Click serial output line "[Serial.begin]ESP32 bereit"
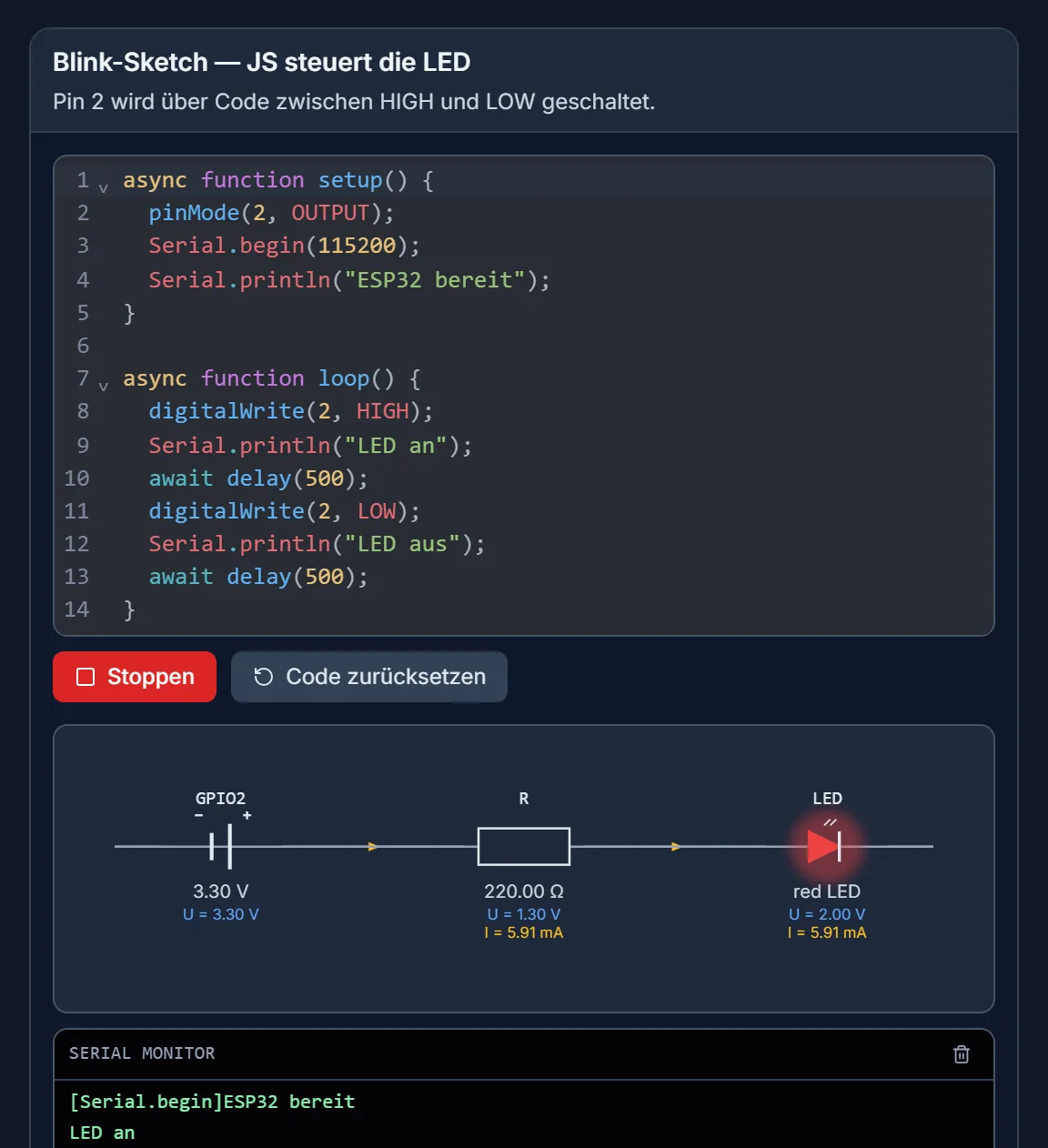1048x1148 pixels. click(212, 1102)
